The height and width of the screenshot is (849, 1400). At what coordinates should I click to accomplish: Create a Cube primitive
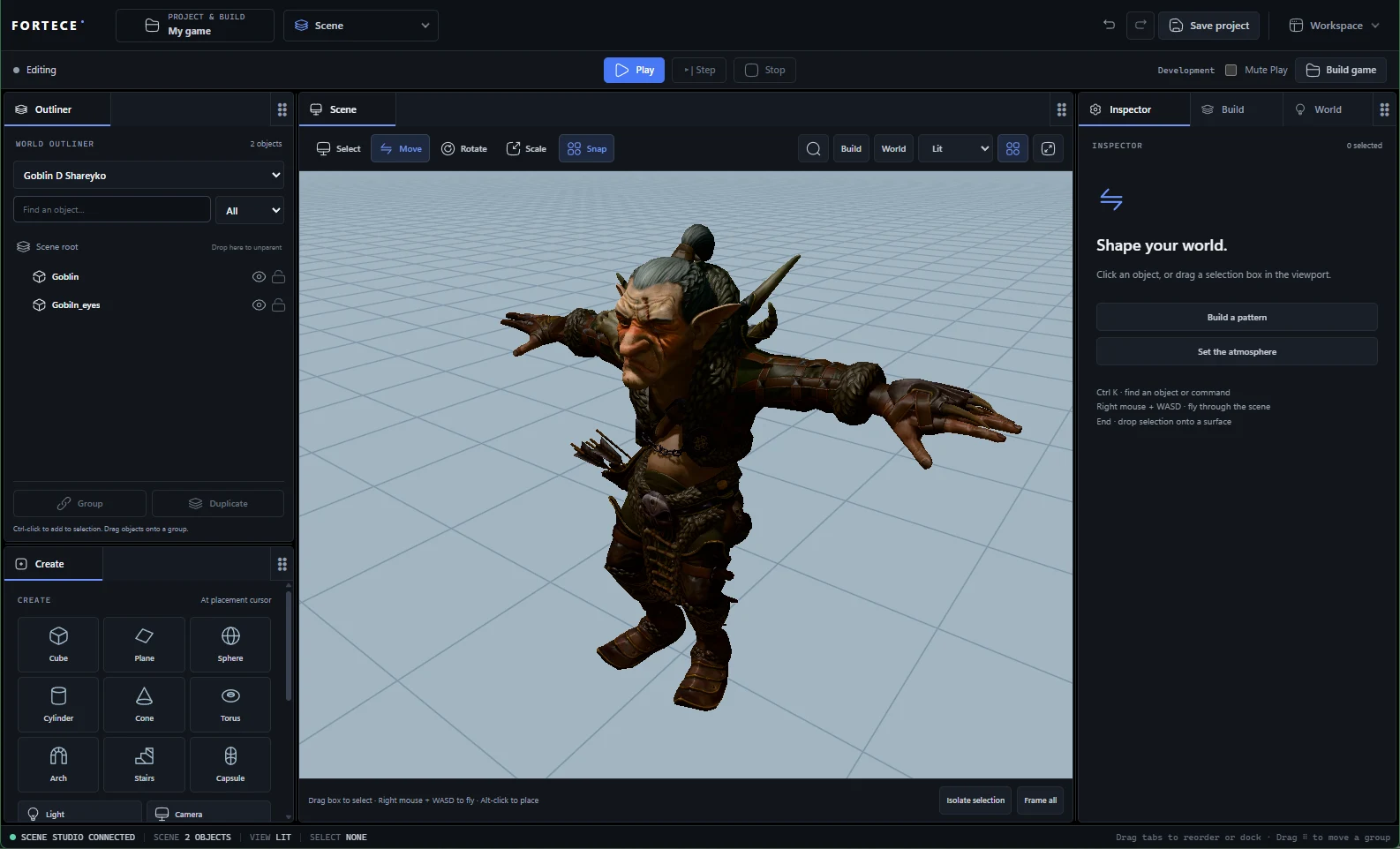(x=58, y=644)
